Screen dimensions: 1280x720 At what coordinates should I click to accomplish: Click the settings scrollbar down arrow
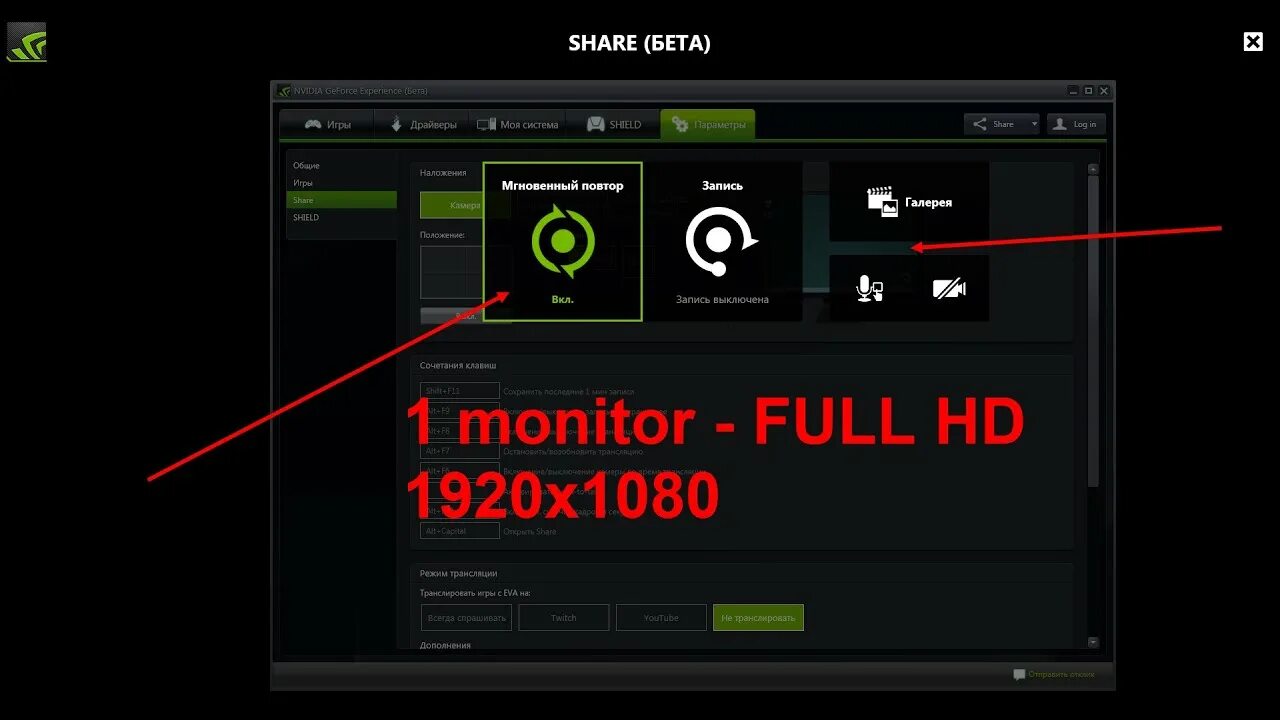pyautogui.click(x=1093, y=642)
